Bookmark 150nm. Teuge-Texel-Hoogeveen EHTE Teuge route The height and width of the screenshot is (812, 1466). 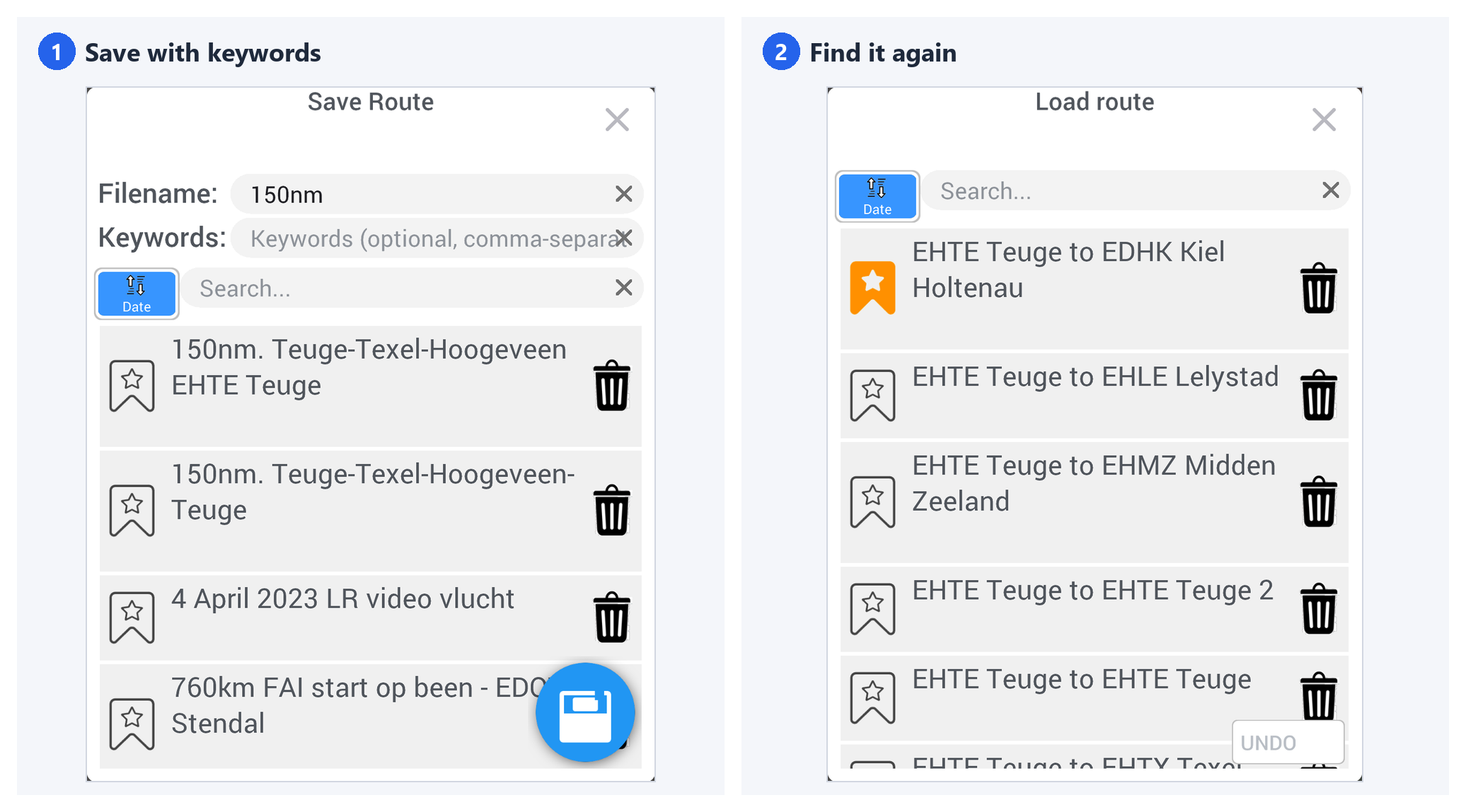tap(132, 385)
